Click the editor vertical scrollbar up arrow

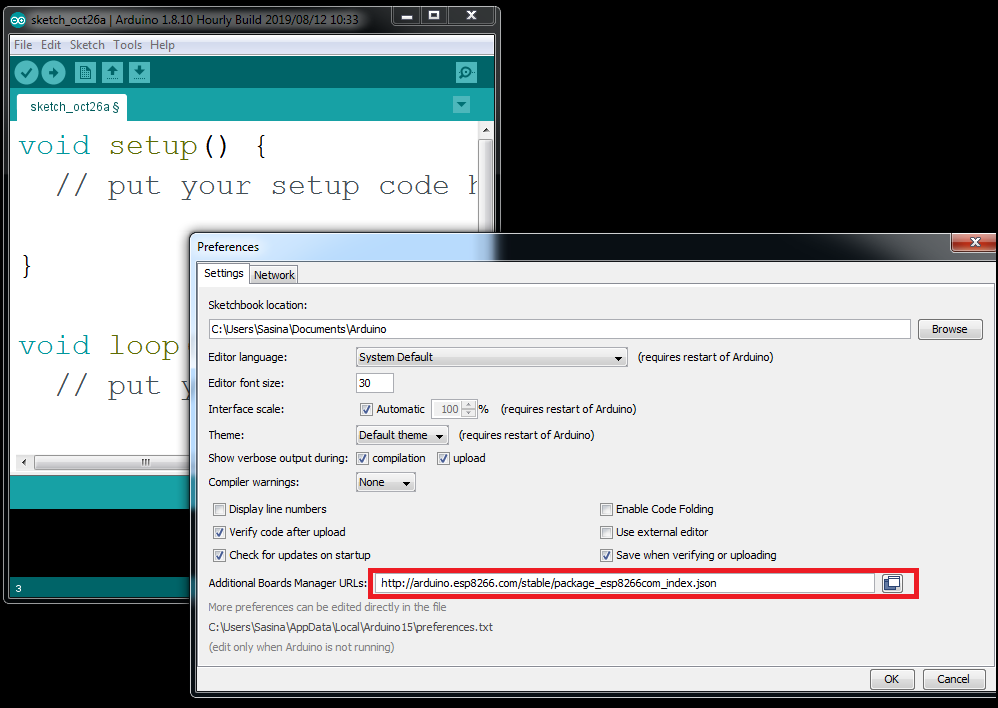pyautogui.click(x=486, y=130)
